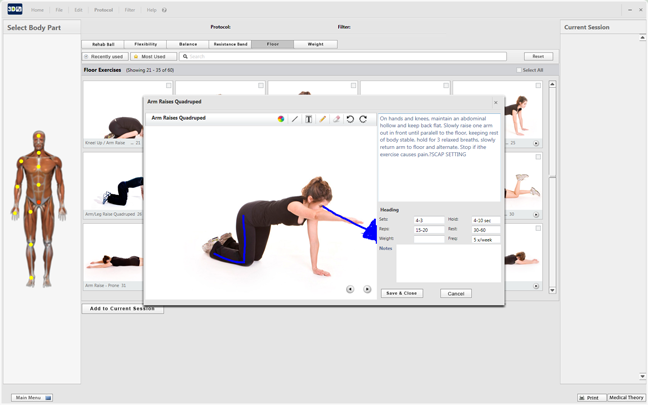Screen dimensions: 648x405
Task: Switch to the Weight tab
Action: pos(316,44)
